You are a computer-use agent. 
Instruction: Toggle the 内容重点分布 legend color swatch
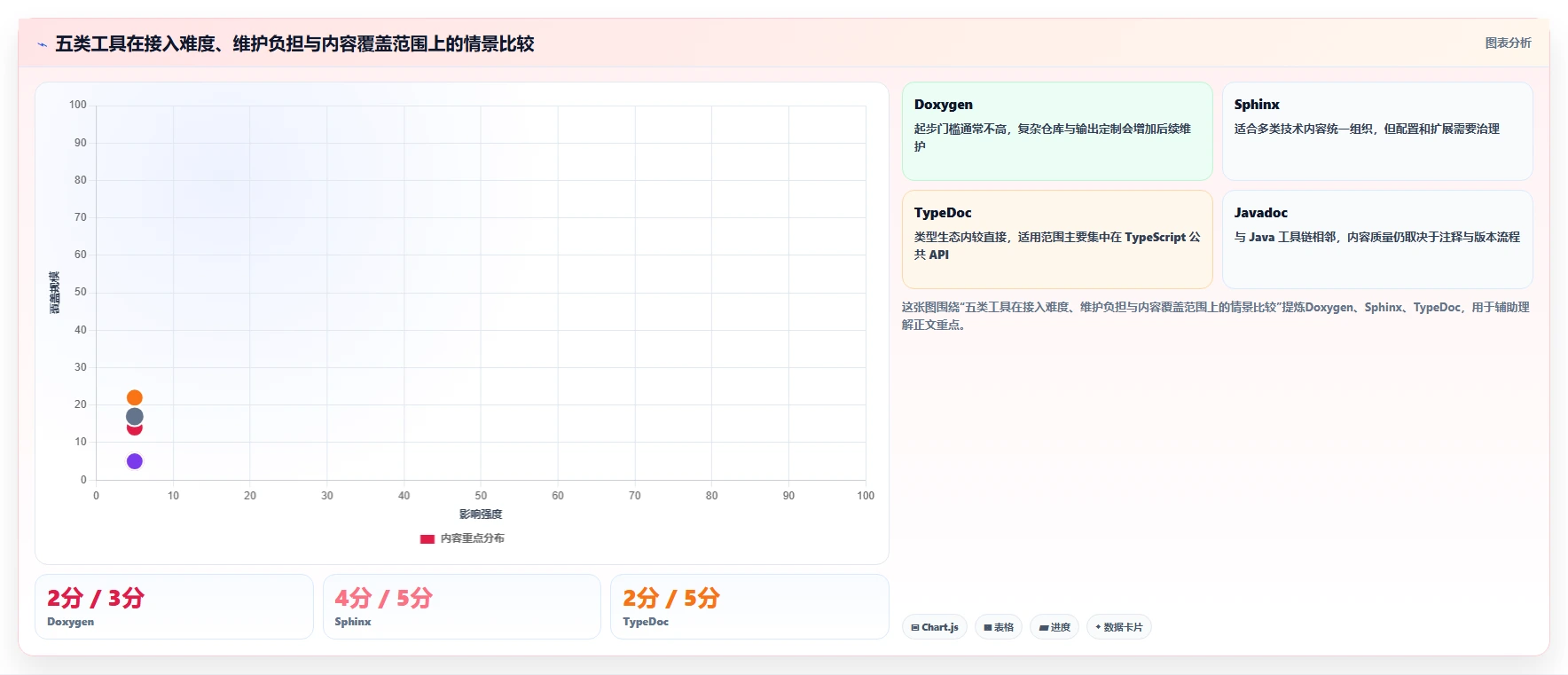427,538
